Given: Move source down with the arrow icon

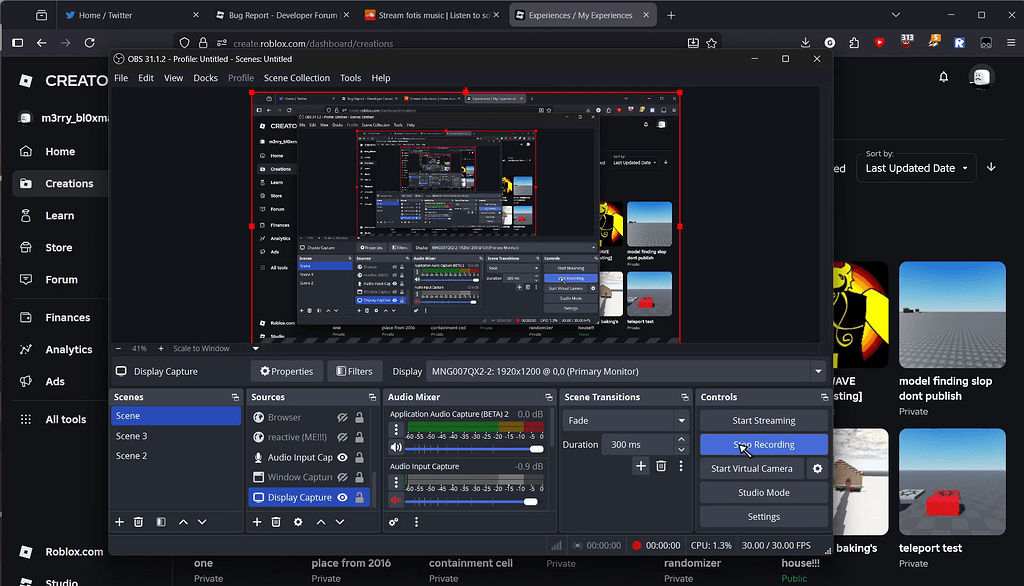Looking at the screenshot, I should coord(340,522).
